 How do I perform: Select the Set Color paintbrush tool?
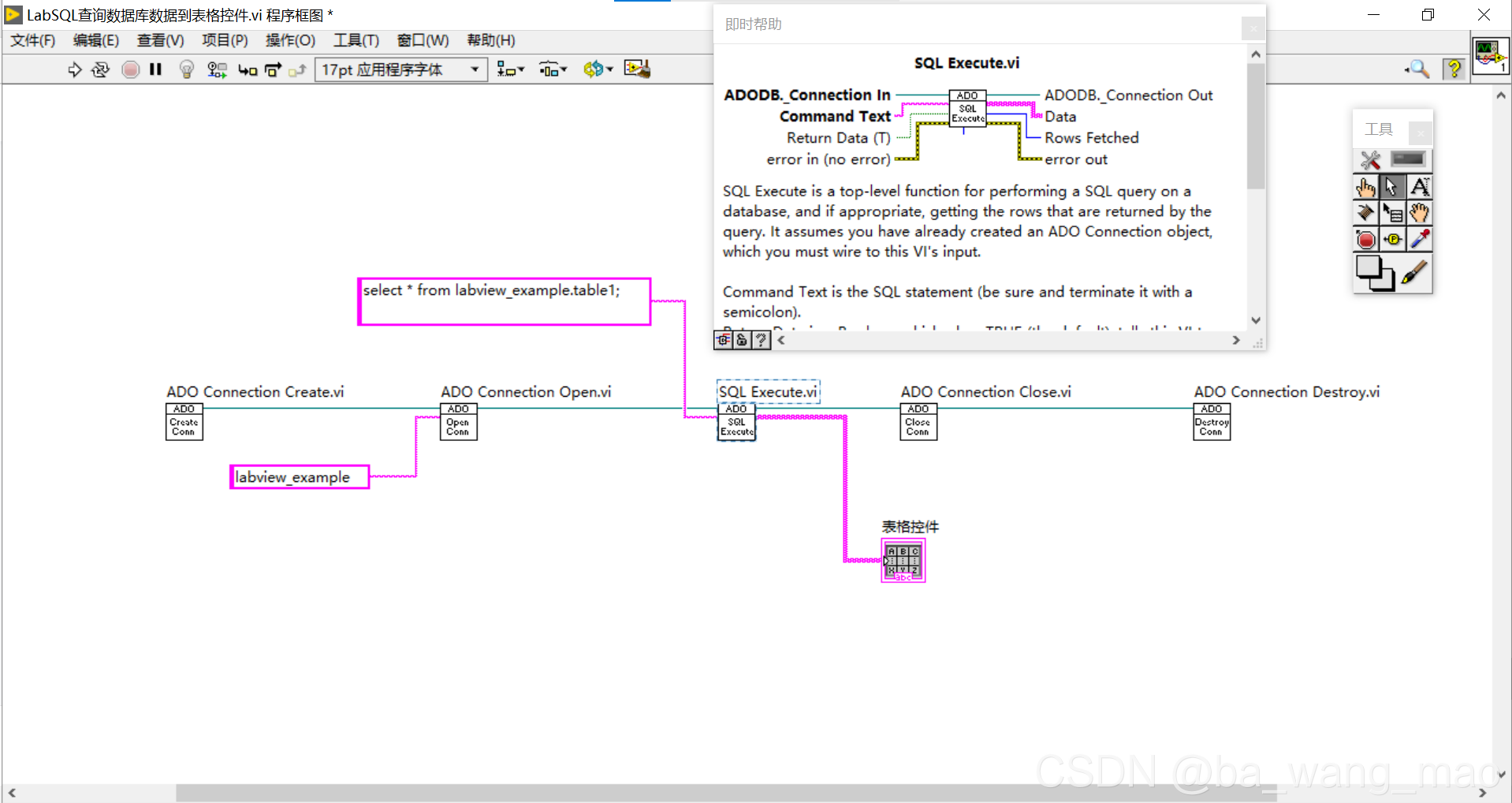(1416, 272)
